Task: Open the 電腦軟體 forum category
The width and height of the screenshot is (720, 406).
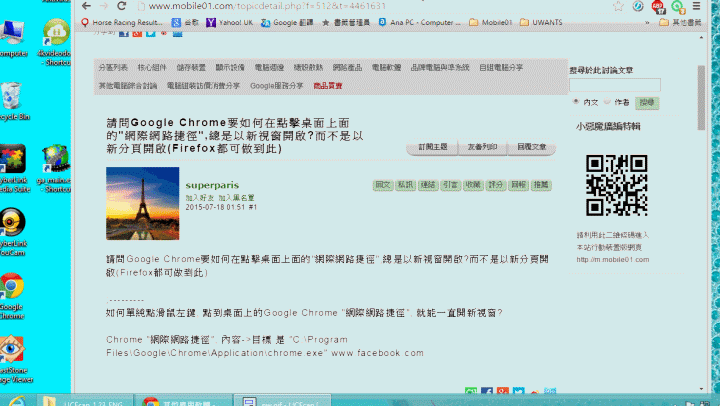Action: pyautogui.click(x=386, y=68)
